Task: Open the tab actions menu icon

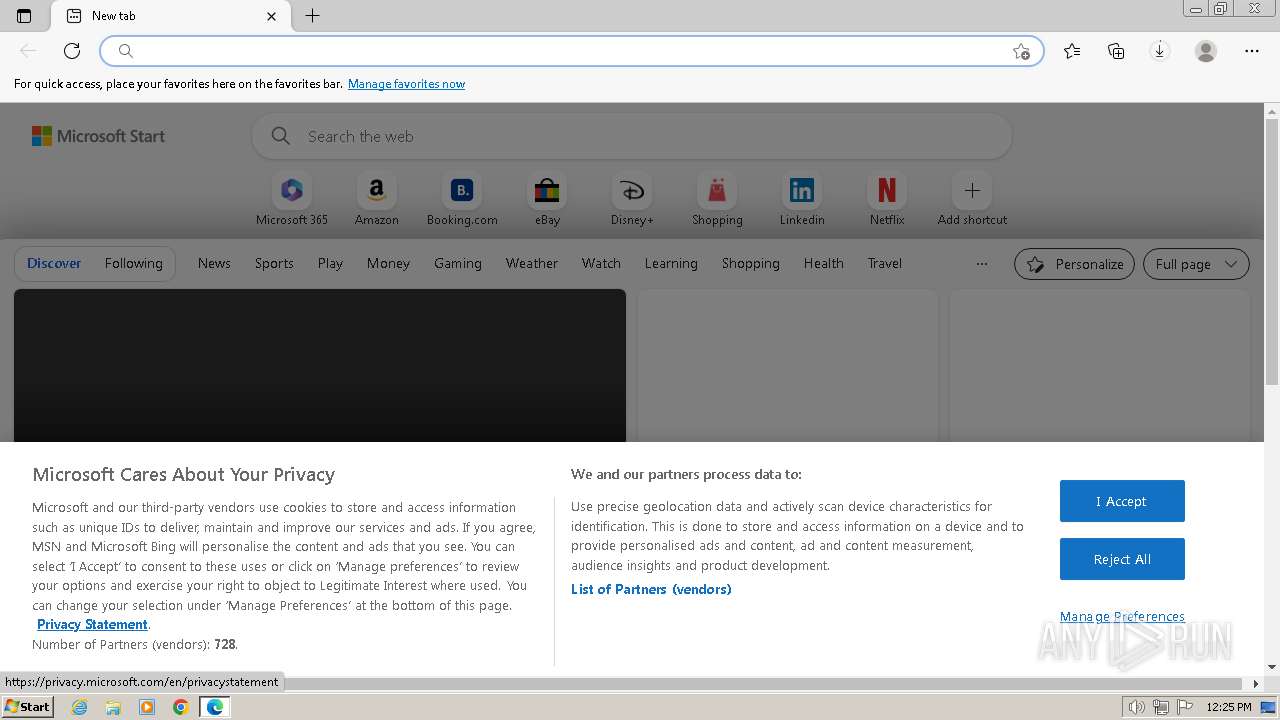Action: point(24,16)
